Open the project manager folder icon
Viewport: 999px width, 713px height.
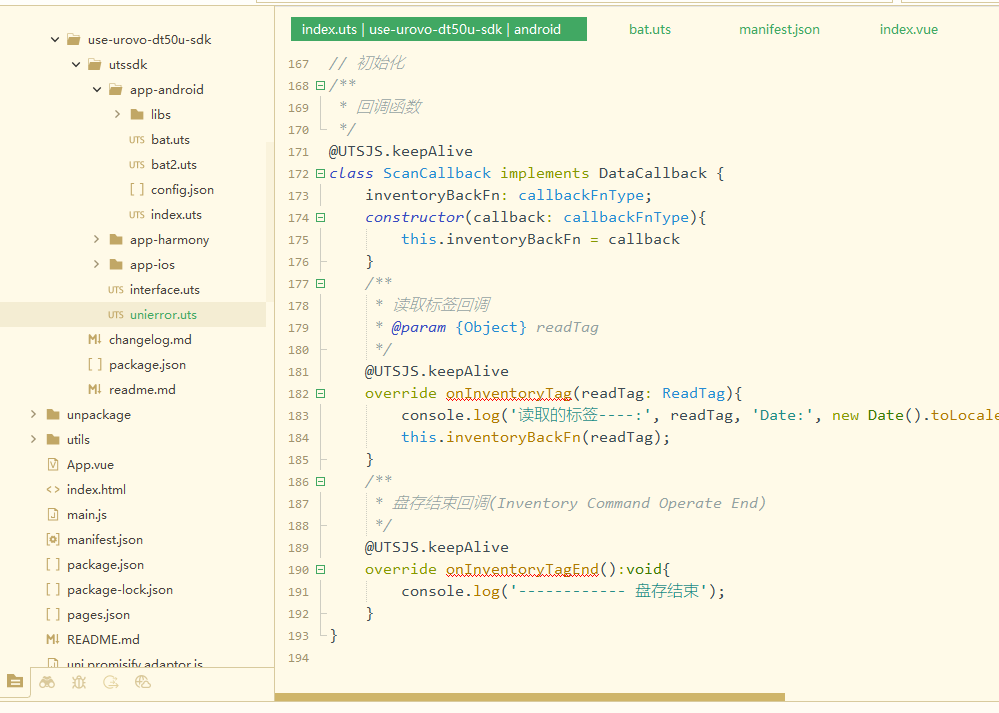(x=15, y=682)
